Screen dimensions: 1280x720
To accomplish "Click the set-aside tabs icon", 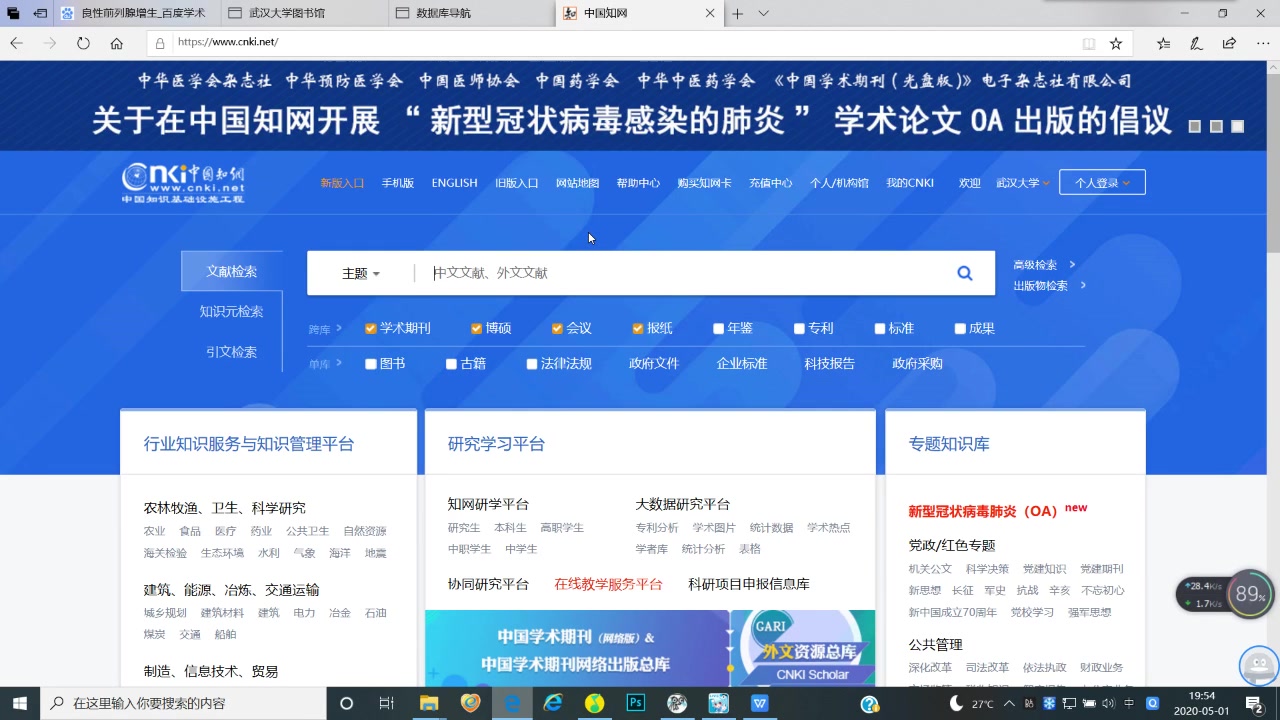I will tap(40, 13).
